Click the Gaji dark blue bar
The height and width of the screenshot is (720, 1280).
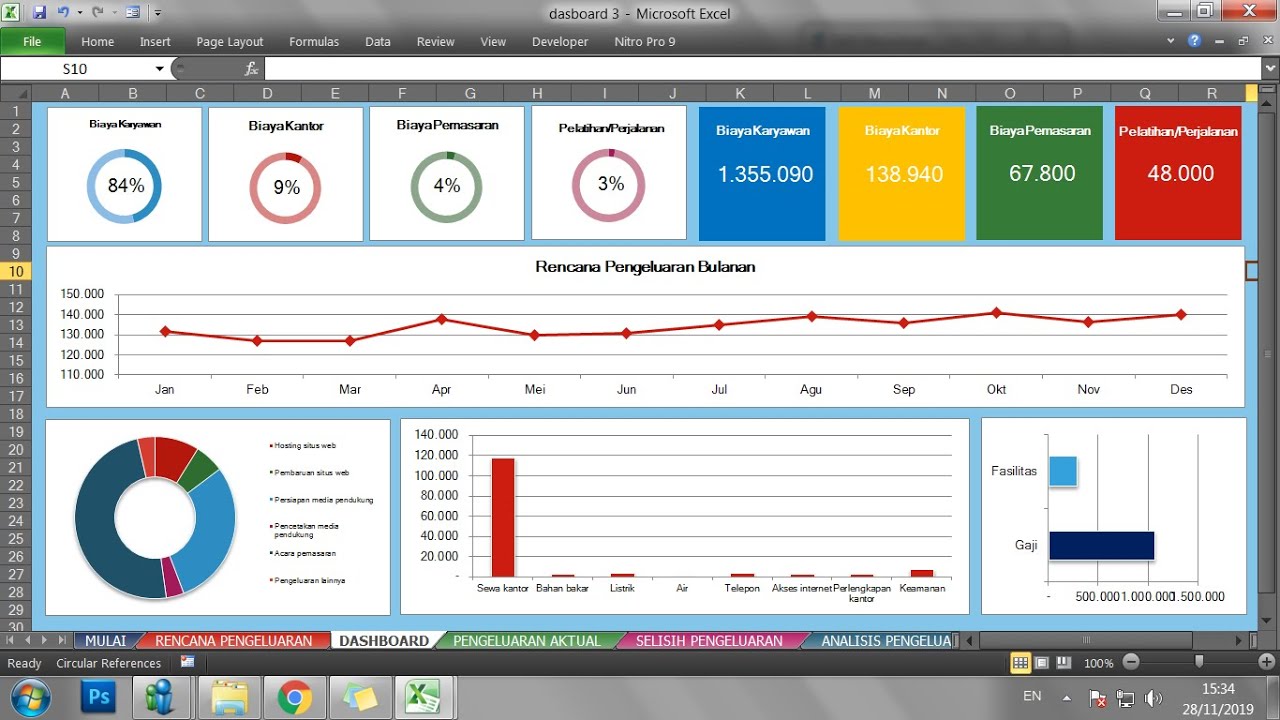coord(1101,545)
